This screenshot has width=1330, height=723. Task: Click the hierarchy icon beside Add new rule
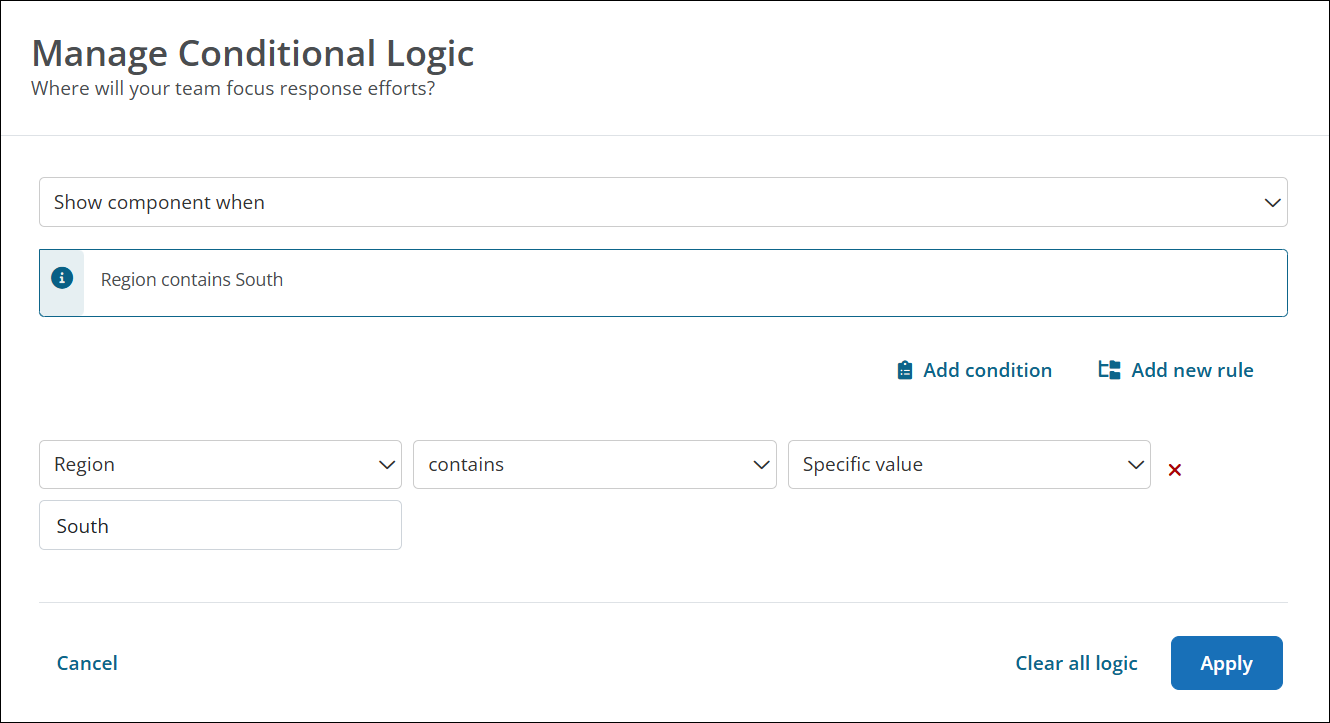coord(1109,370)
